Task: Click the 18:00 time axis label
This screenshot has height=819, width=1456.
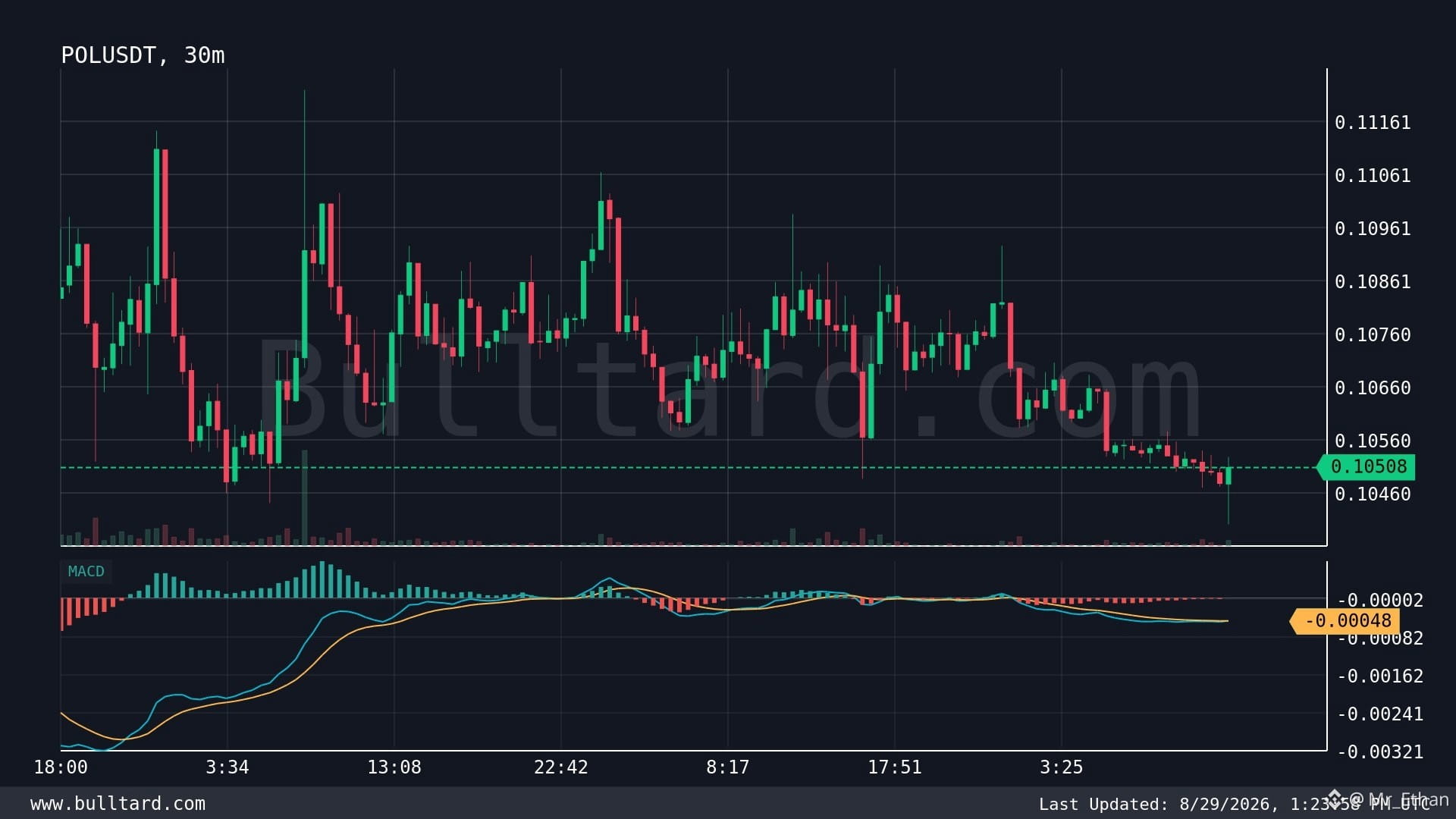Action: 61,767
